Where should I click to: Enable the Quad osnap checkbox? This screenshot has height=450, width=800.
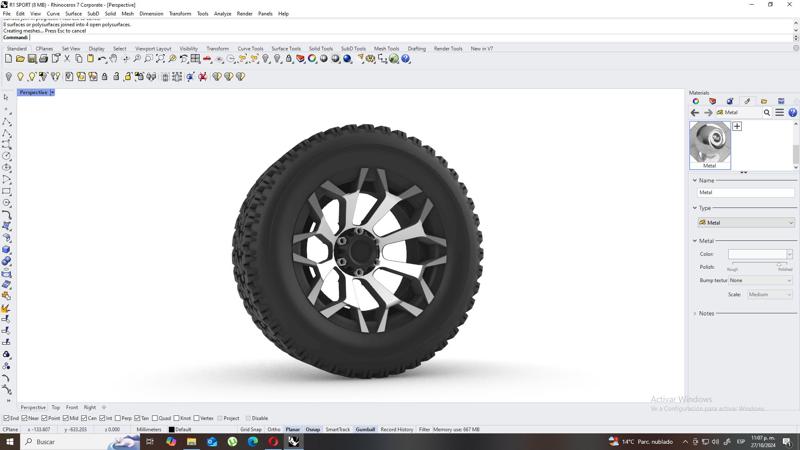pyautogui.click(x=155, y=418)
